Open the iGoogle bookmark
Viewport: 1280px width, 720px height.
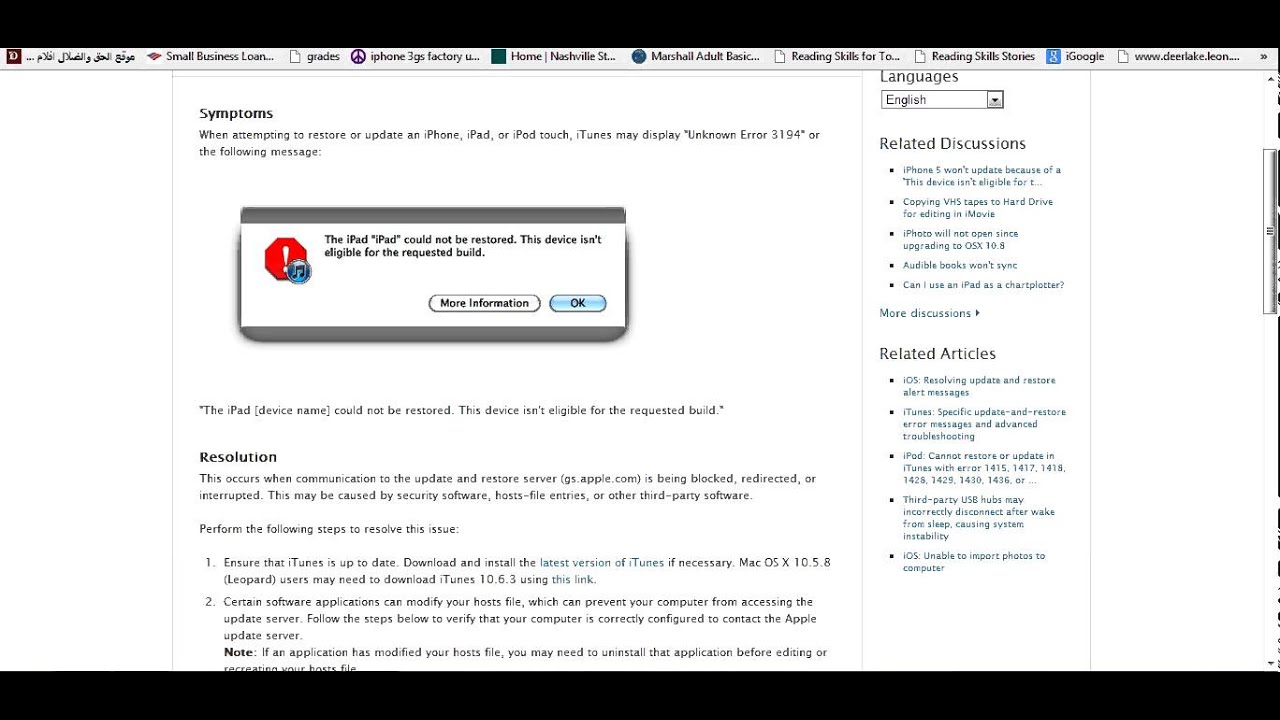[1075, 57]
